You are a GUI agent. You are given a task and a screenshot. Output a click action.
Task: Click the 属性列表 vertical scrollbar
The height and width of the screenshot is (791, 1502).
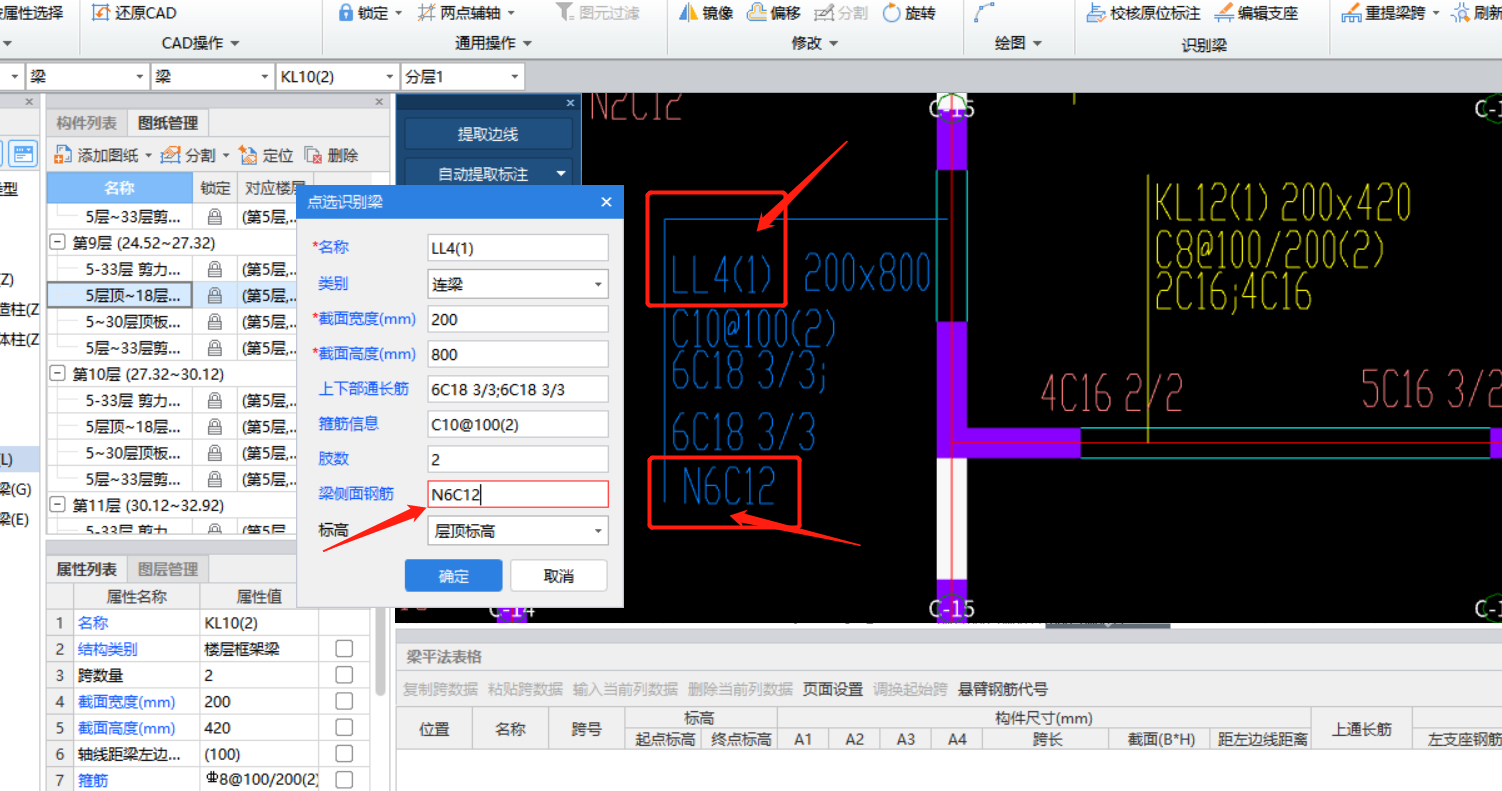[380, 654]
